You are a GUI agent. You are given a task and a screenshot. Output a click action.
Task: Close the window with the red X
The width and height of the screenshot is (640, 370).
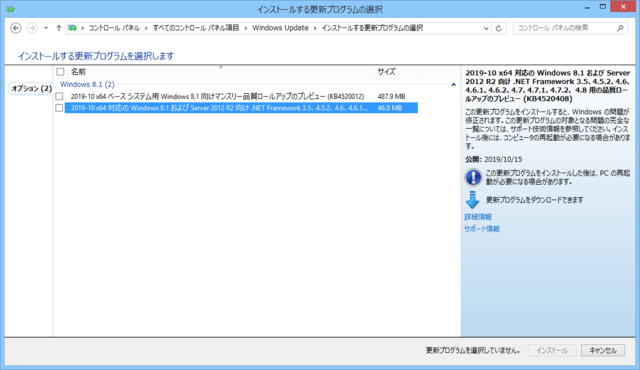[x=623, y=7]
